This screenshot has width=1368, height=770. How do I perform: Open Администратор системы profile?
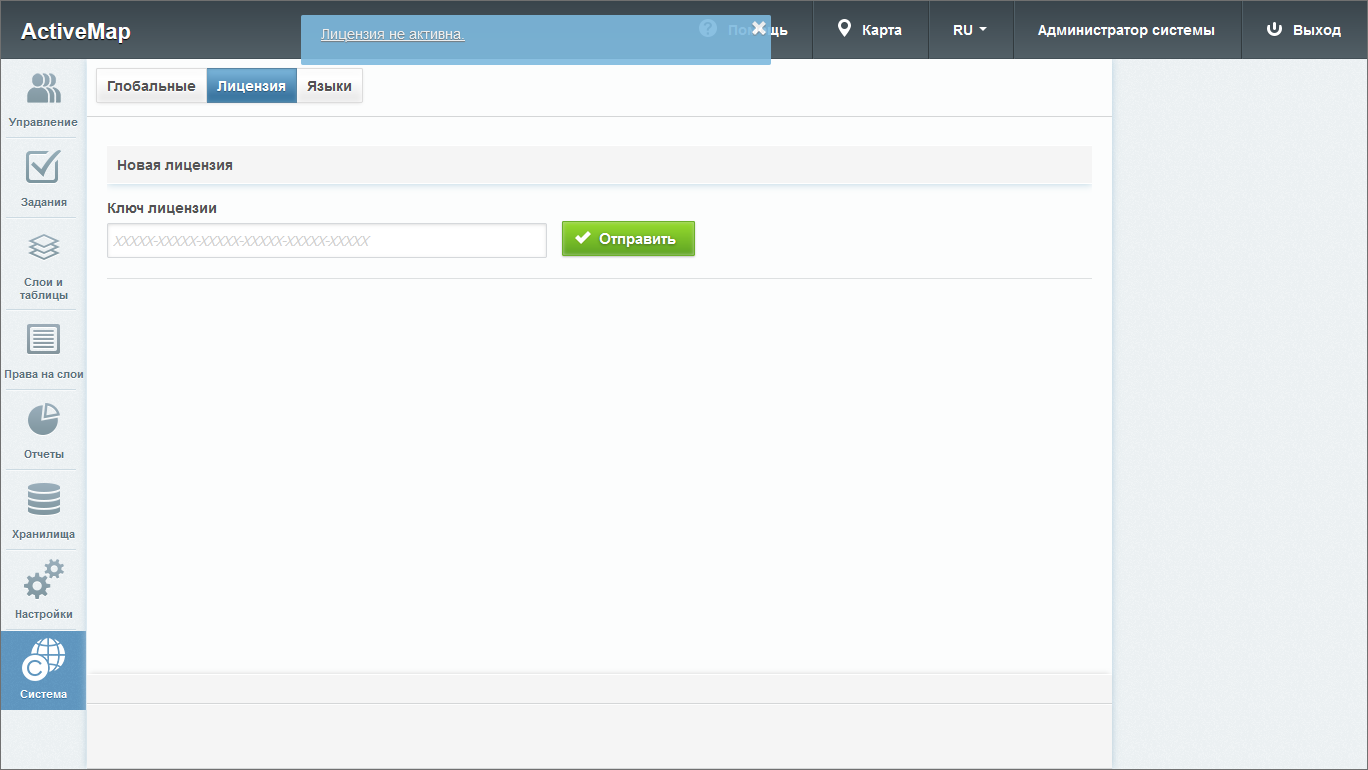(x=1126, y=30)
